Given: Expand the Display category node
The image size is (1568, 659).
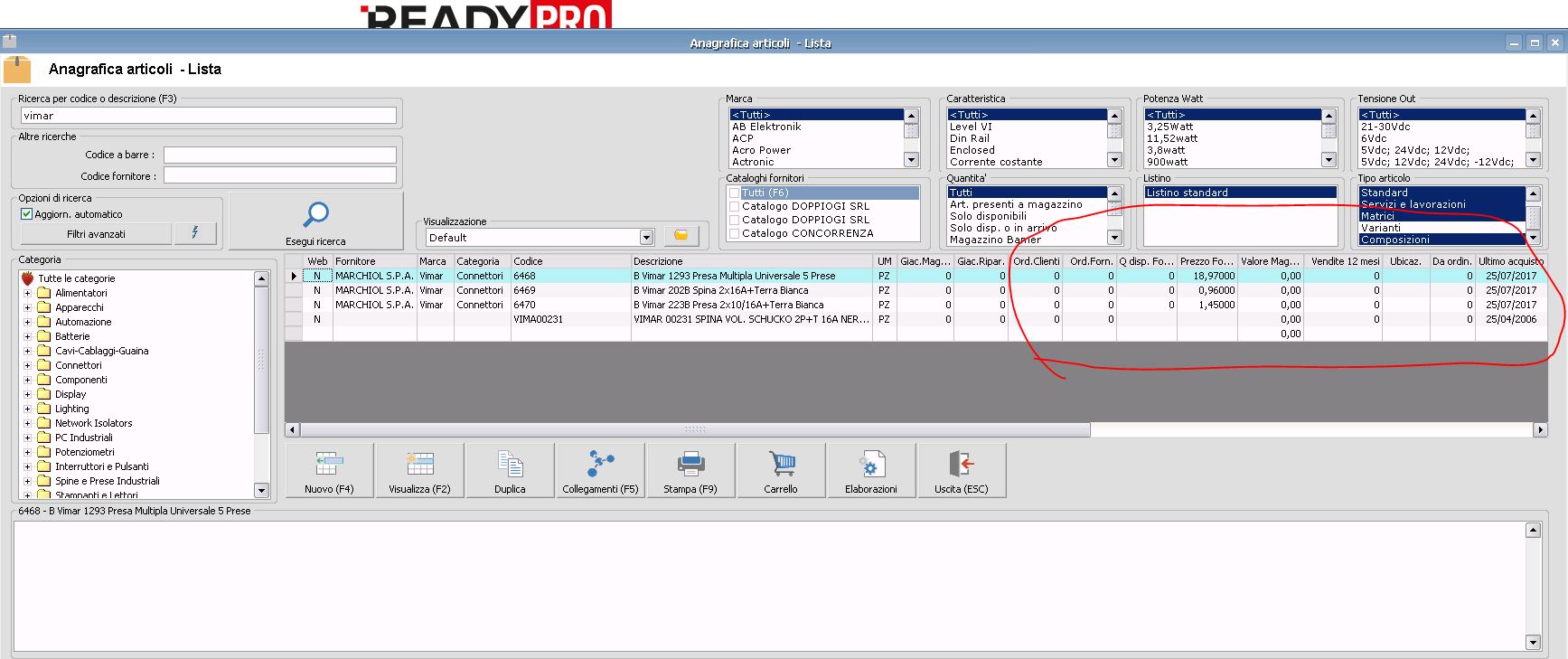Looking at the screenshot, I should pyautogui.click(x=27, y=394).
